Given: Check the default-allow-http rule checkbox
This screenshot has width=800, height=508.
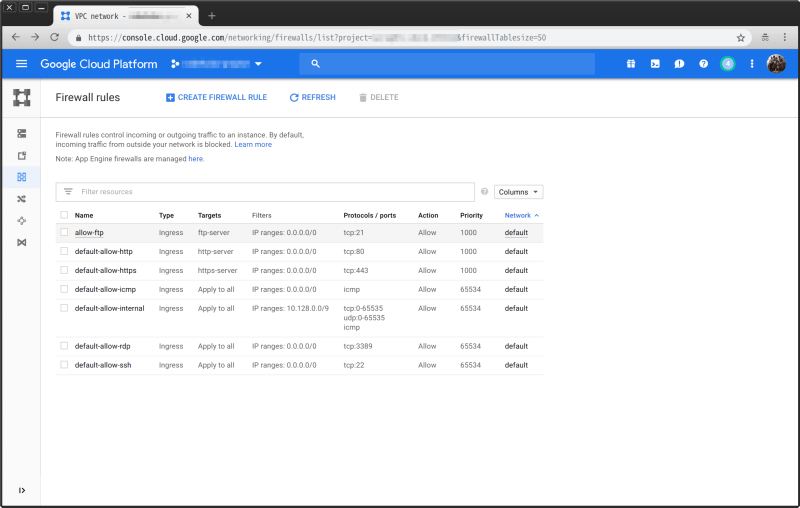Looking at the screenshot, I should pos(64,251).
